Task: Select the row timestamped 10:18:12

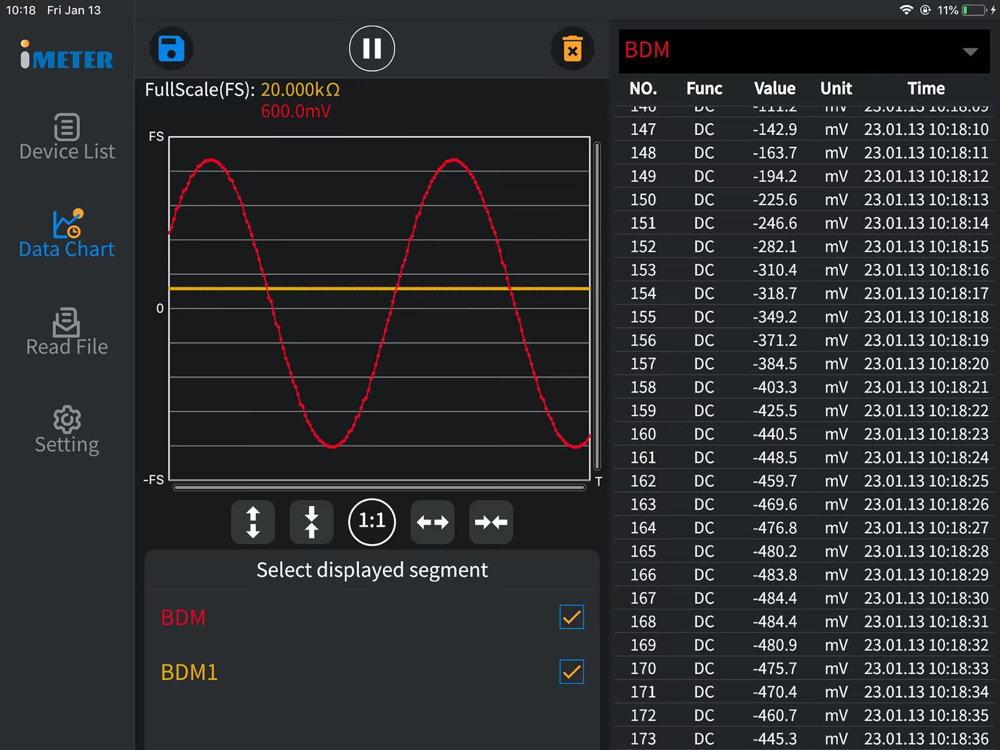Action: 804,176
